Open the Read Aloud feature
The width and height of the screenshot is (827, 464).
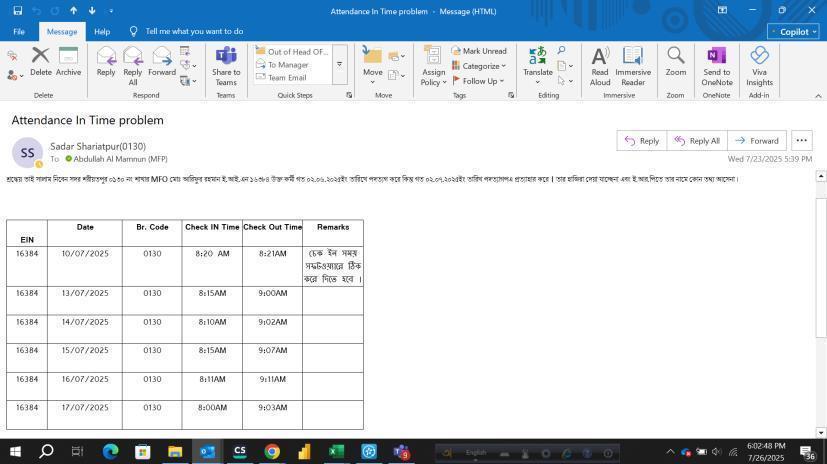[600, 62]
